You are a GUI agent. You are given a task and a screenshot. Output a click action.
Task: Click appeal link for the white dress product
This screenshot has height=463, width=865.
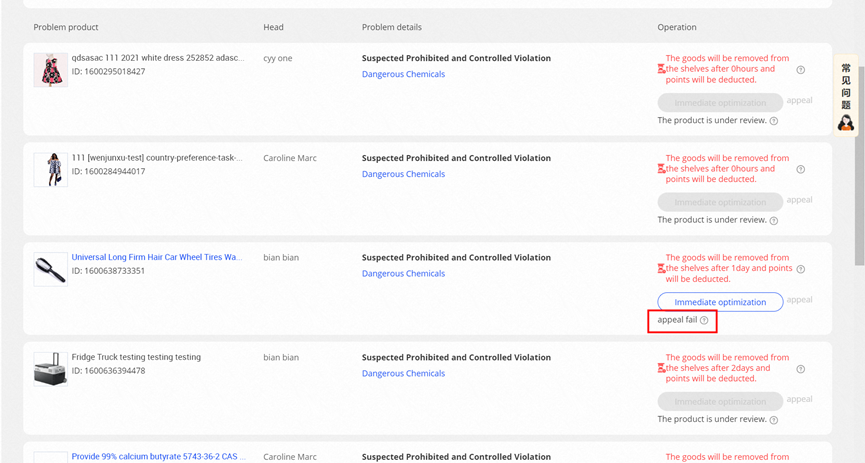click(x=799, y=100)
